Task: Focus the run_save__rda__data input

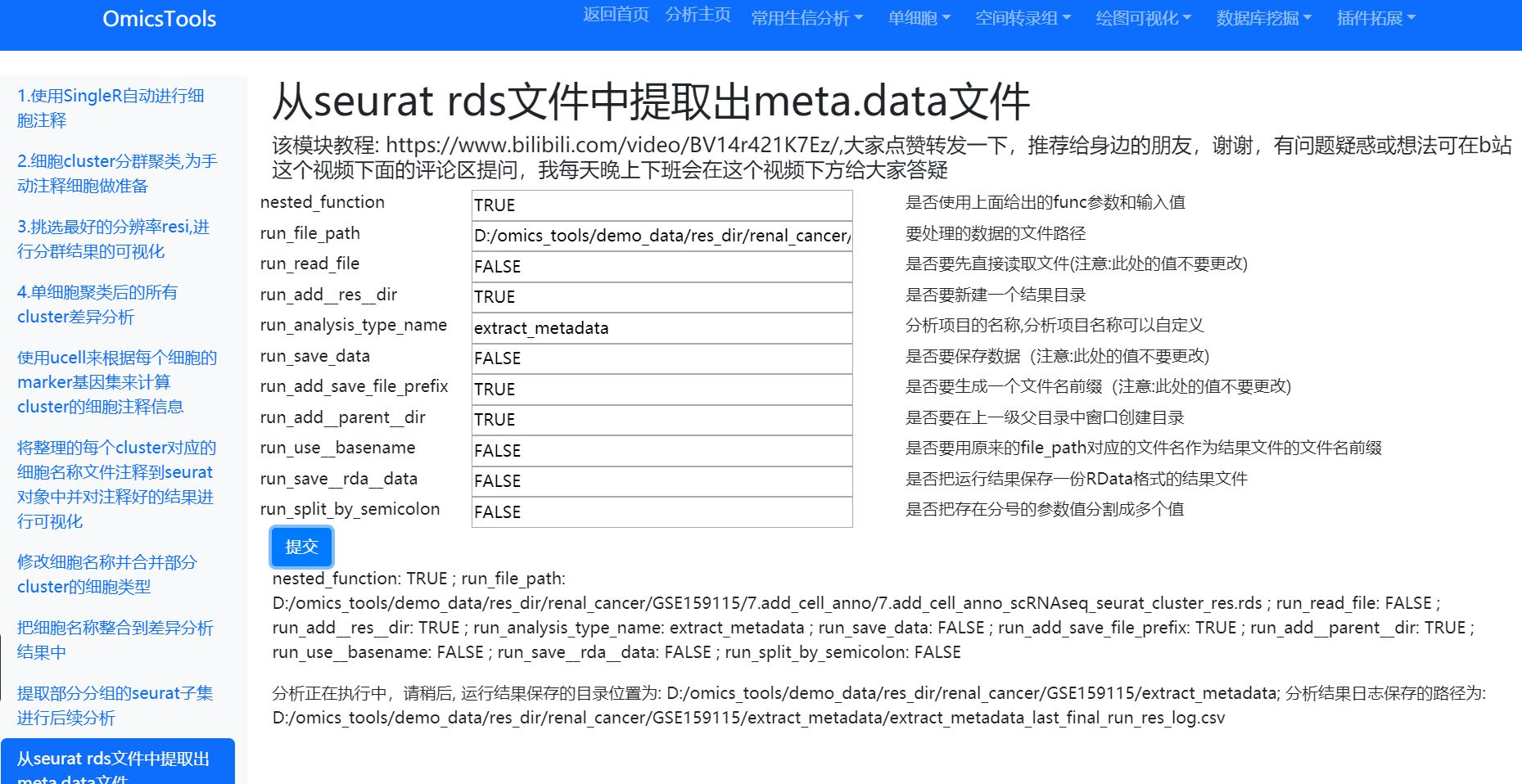Action: point(662,481)
